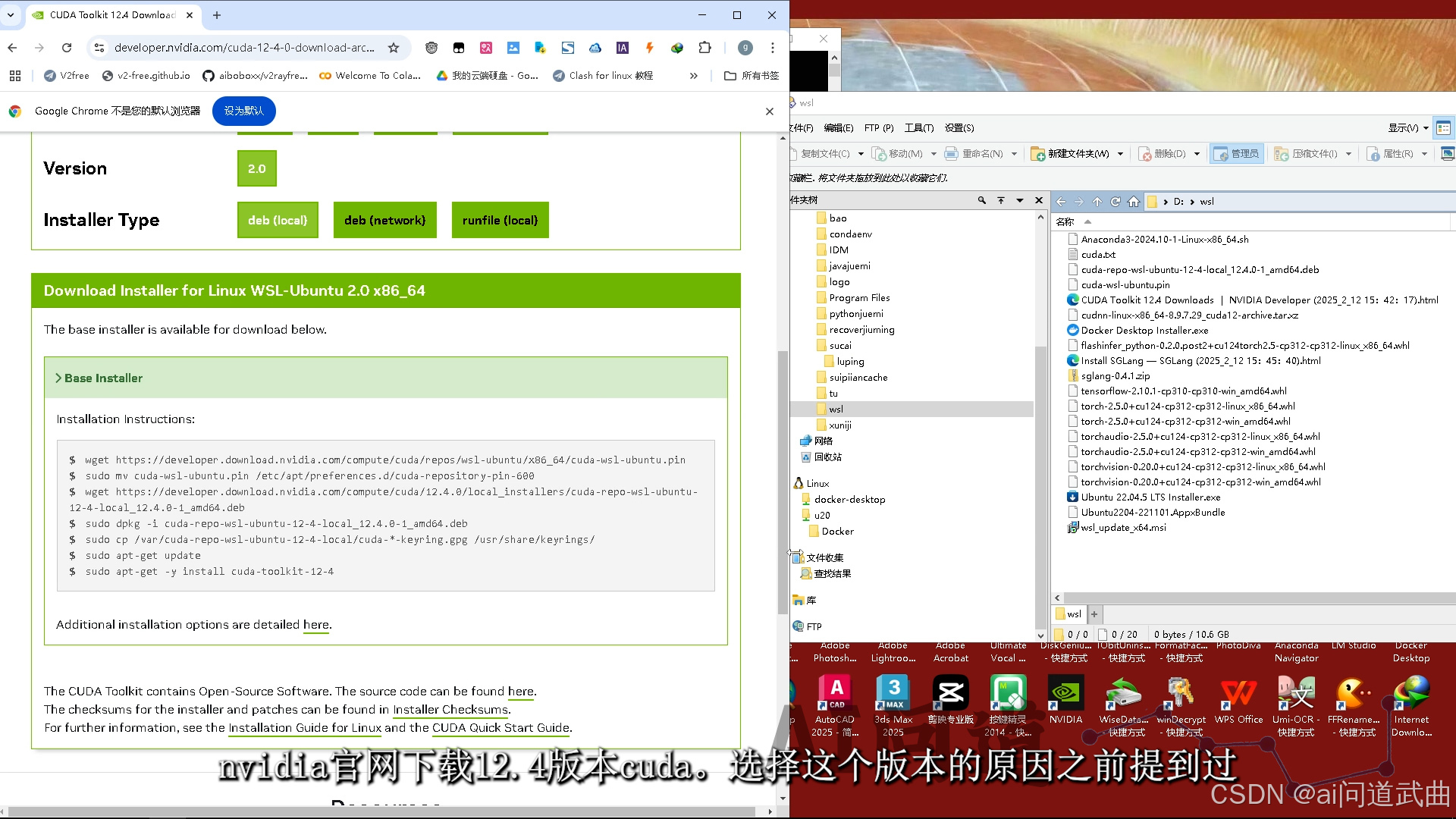Expand the 删除 dropdown in the file manager
The height and width of the screenshot is (819, 1456).
1197,153
